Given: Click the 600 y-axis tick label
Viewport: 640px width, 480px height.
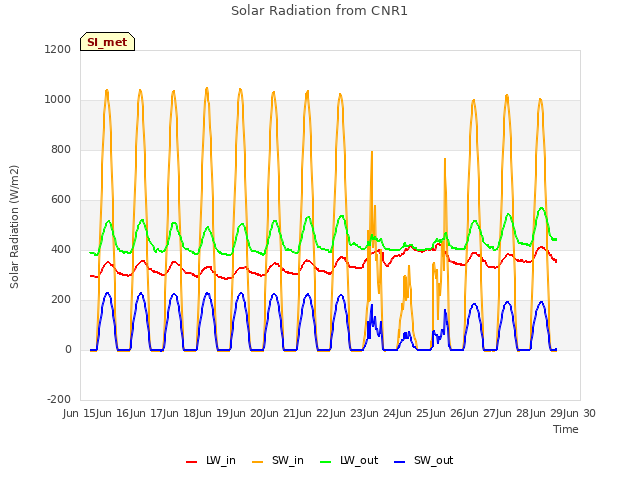Looking at the screenshot, I should click(x=61, y=200).
